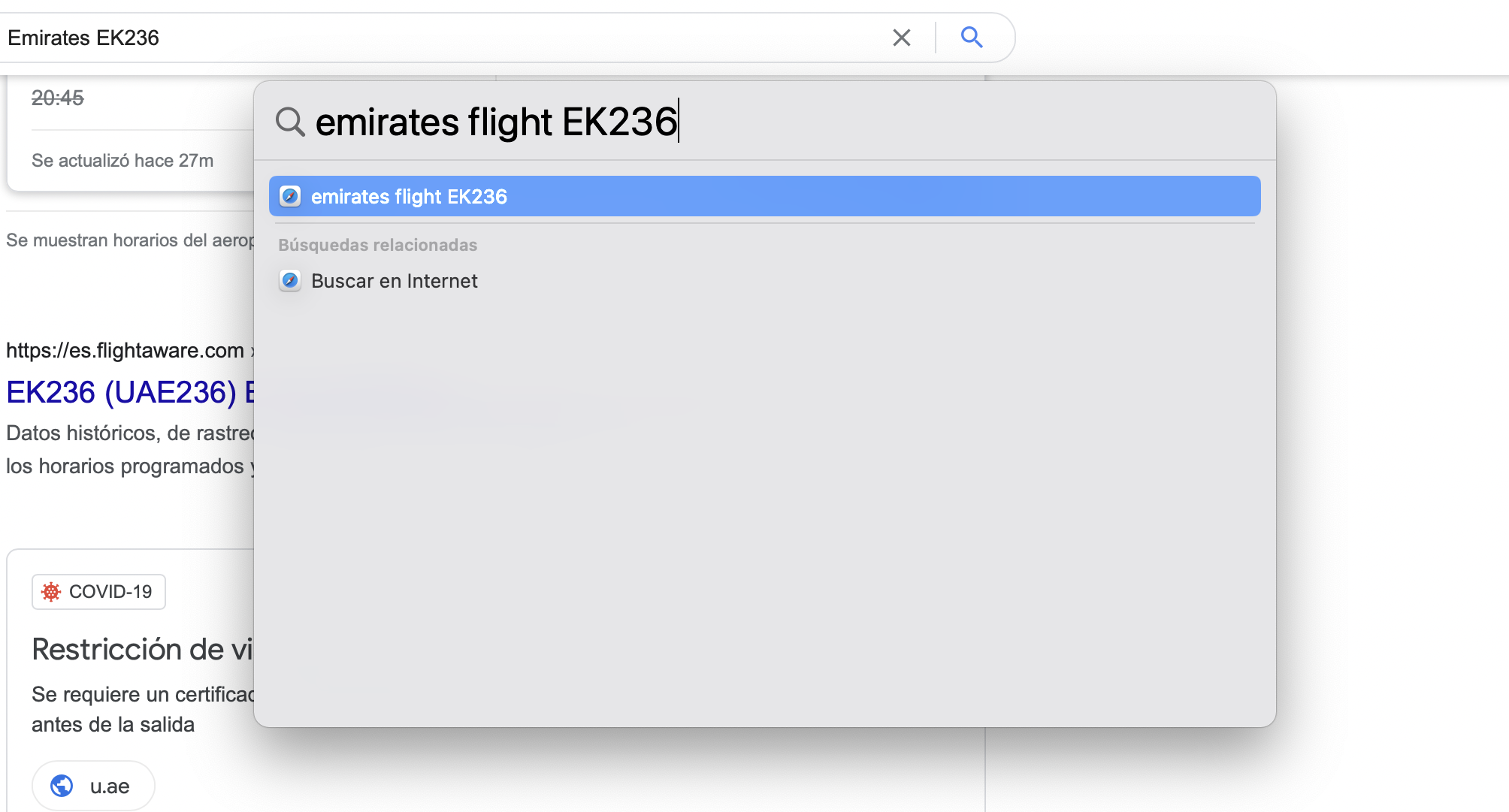Click the globe icon in u.ae chip
The image size is (1509, 812).
click(62, 786)
